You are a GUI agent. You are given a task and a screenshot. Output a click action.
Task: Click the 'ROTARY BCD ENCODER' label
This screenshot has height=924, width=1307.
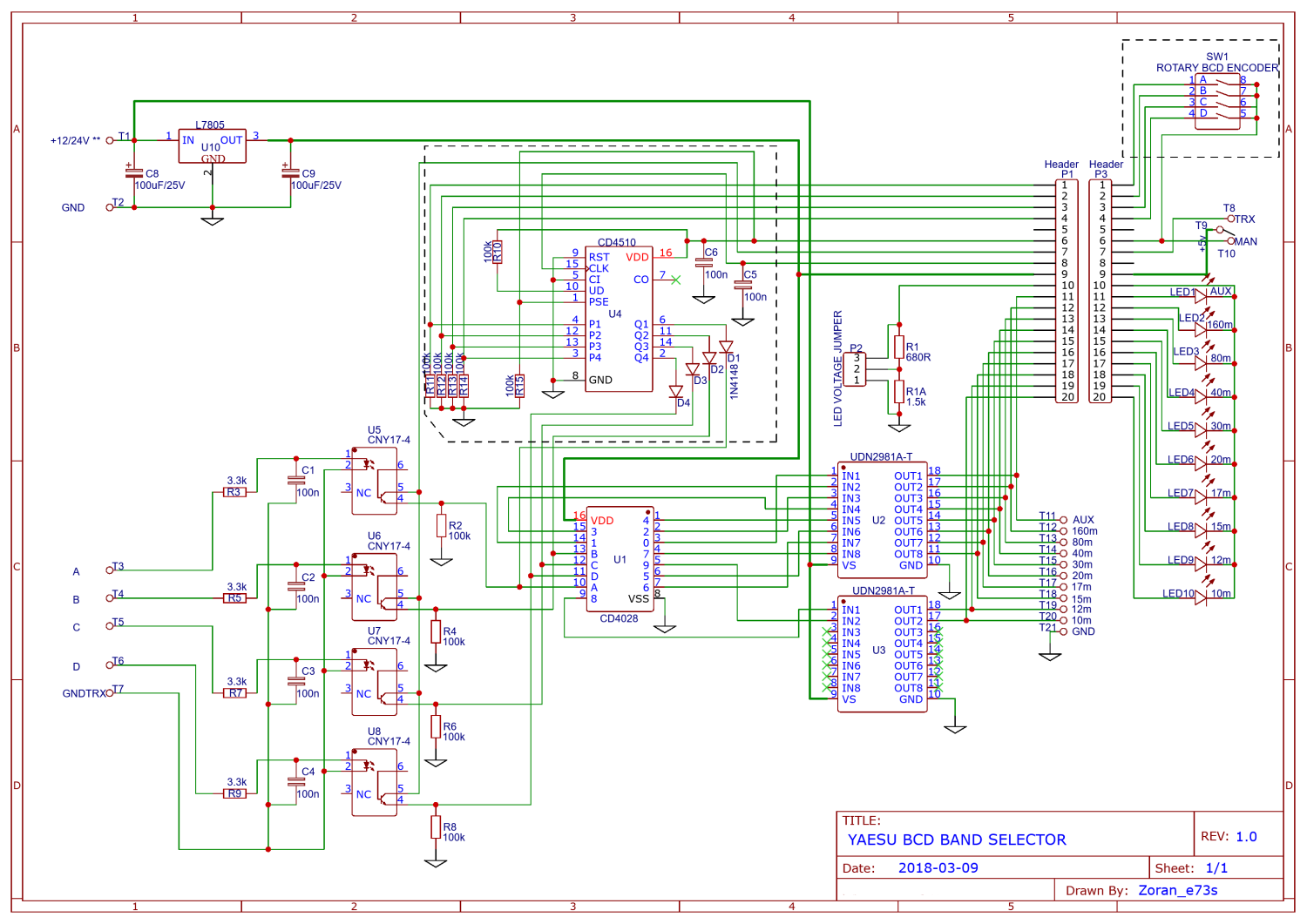tap(1217, 68)
